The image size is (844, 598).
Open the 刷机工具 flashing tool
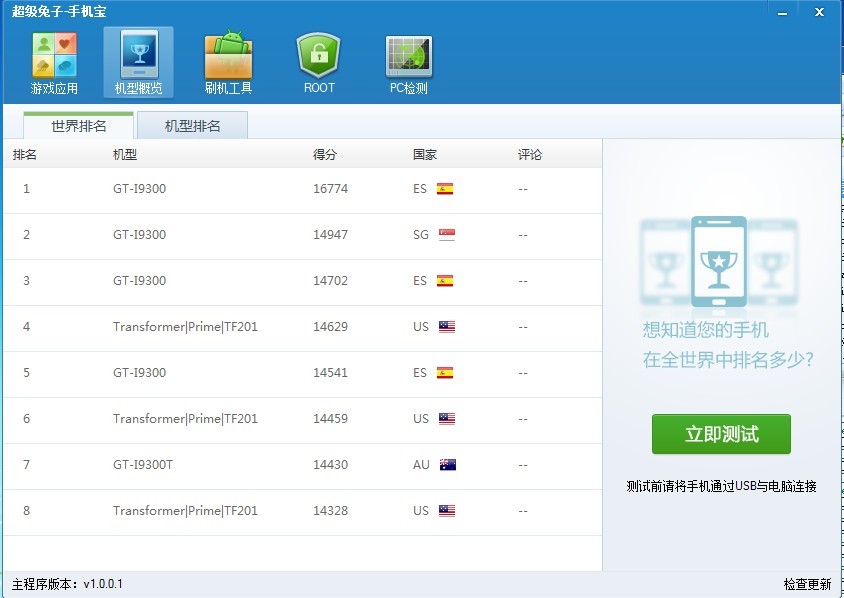[228, 63]
